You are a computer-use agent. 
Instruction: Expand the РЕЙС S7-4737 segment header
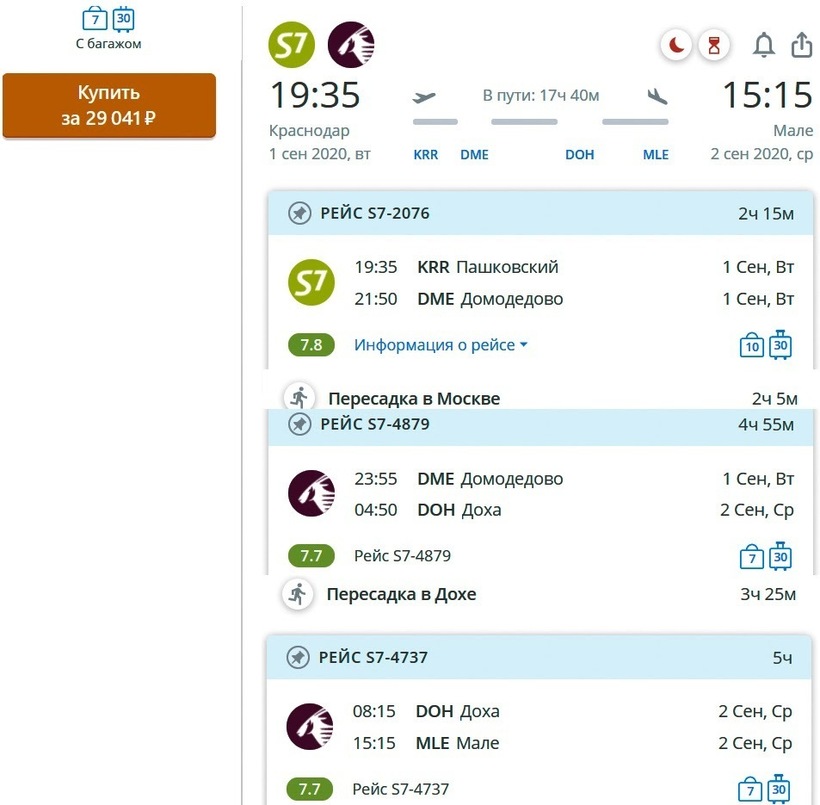[540, 657]
